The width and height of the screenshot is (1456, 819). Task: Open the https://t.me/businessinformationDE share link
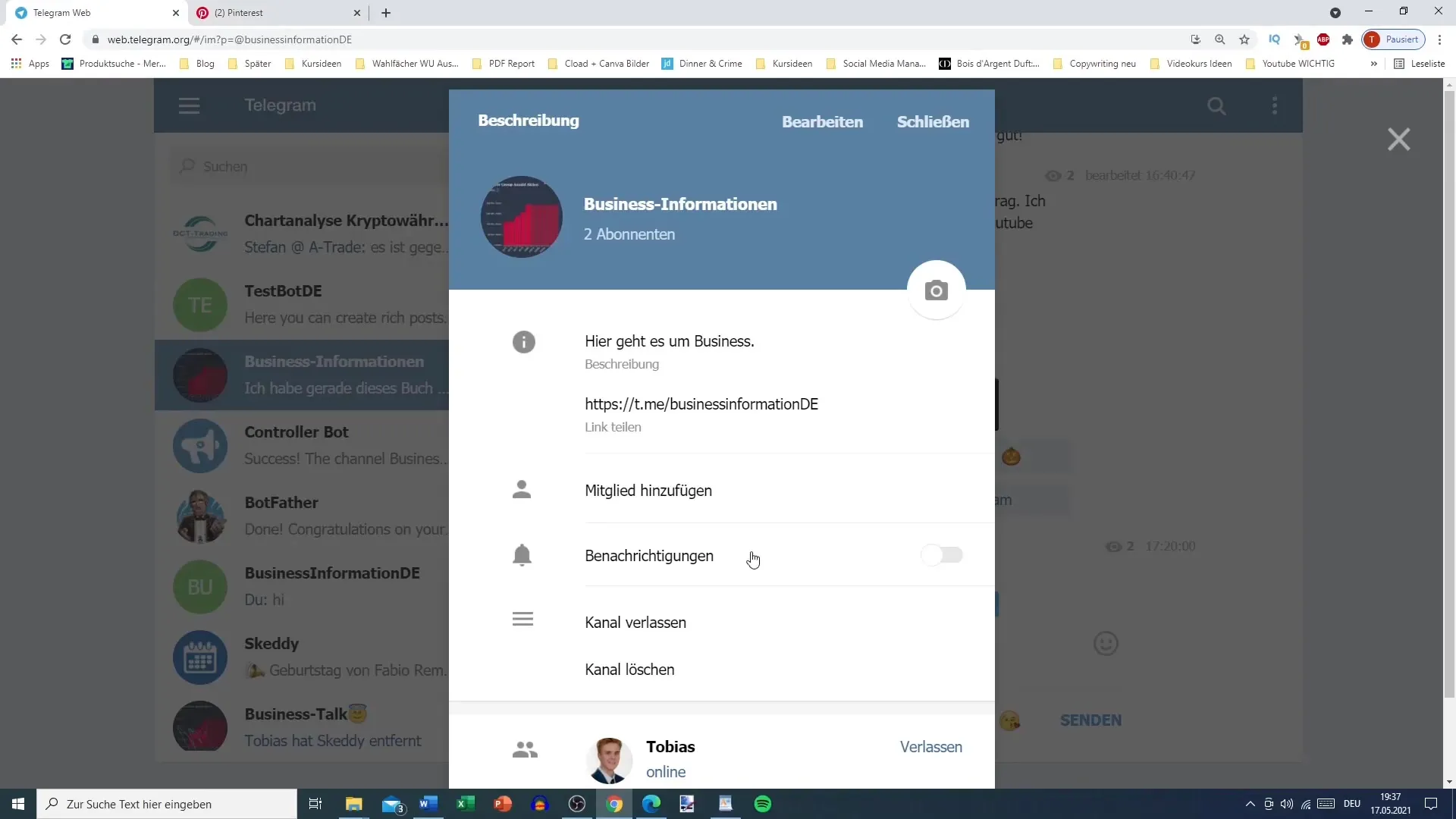[701, 404]
